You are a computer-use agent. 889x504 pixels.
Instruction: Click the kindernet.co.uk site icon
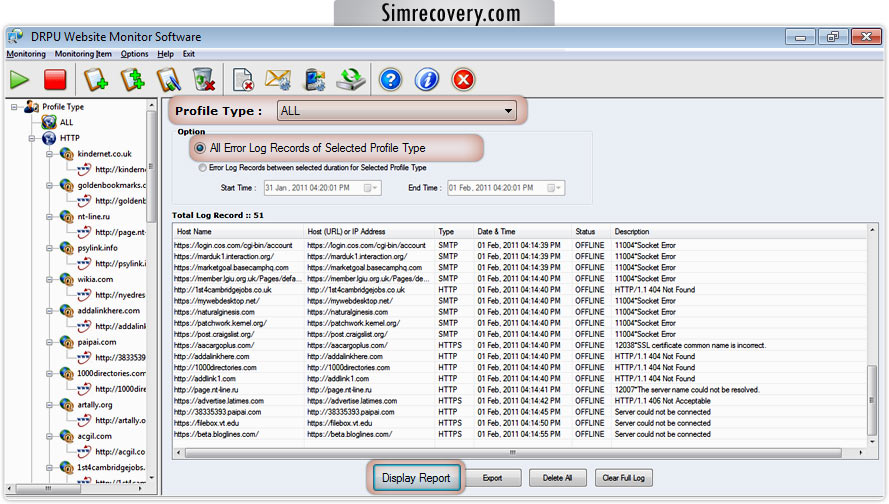(67, 154)
